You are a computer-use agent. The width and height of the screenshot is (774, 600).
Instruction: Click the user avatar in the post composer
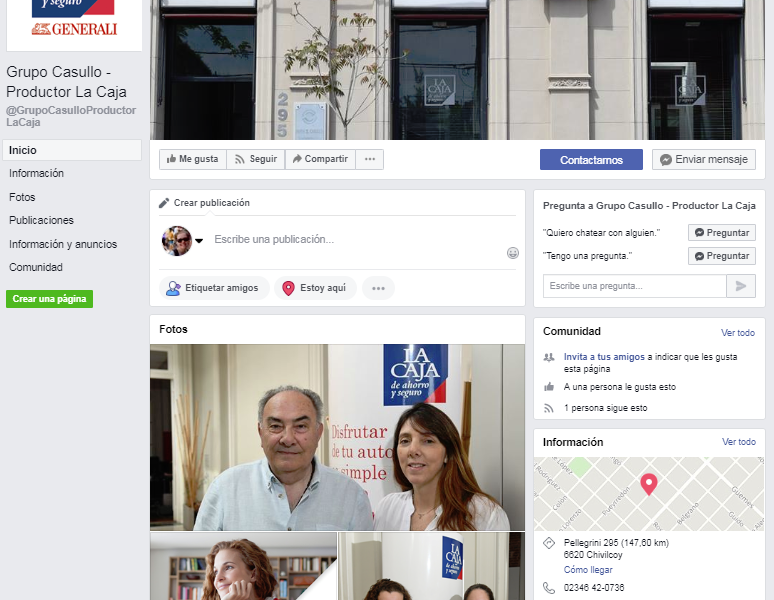[177, 241]
